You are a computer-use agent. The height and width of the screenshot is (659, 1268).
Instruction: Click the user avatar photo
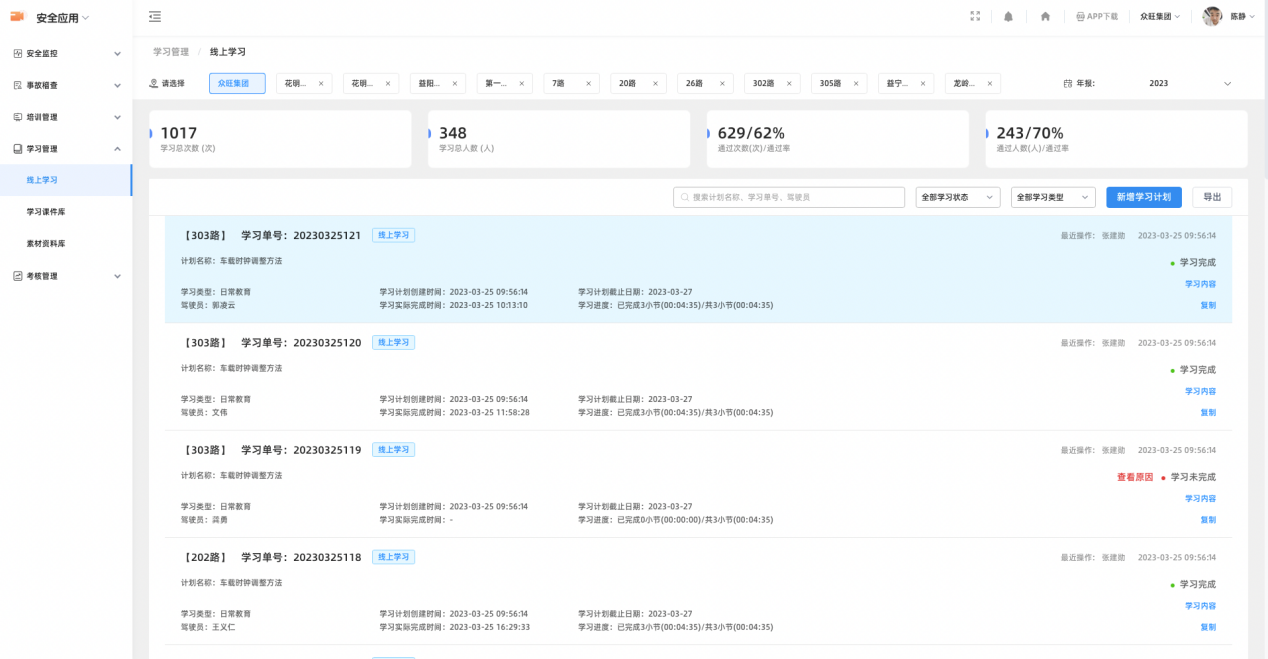pos(1212,17)
